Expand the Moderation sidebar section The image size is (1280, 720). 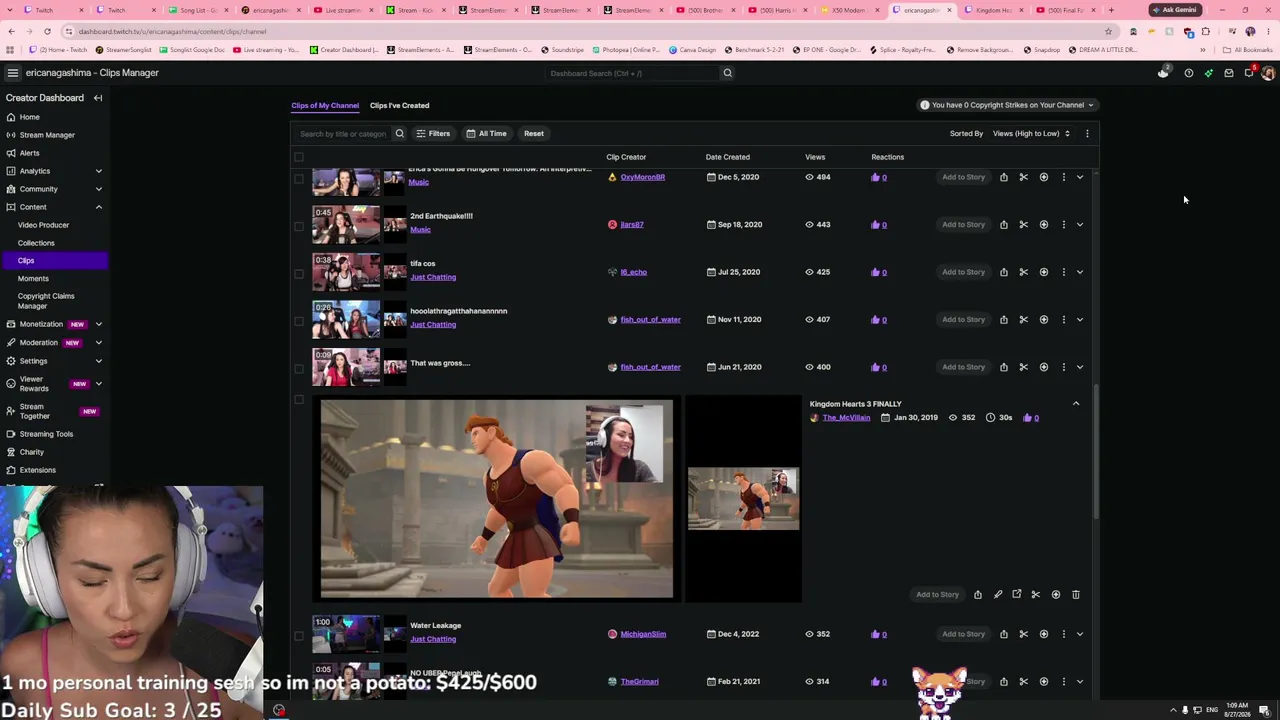tap(98, 343)
